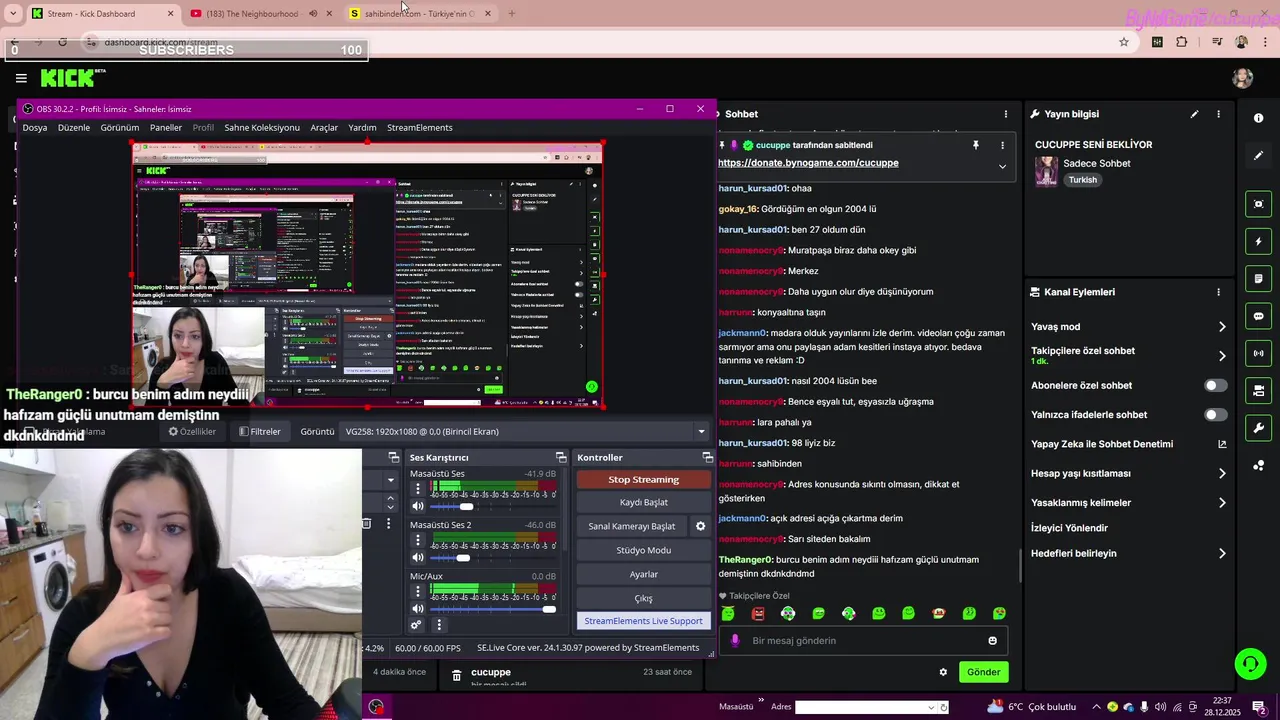Open OBS Düzenle menu

(74, 127)
